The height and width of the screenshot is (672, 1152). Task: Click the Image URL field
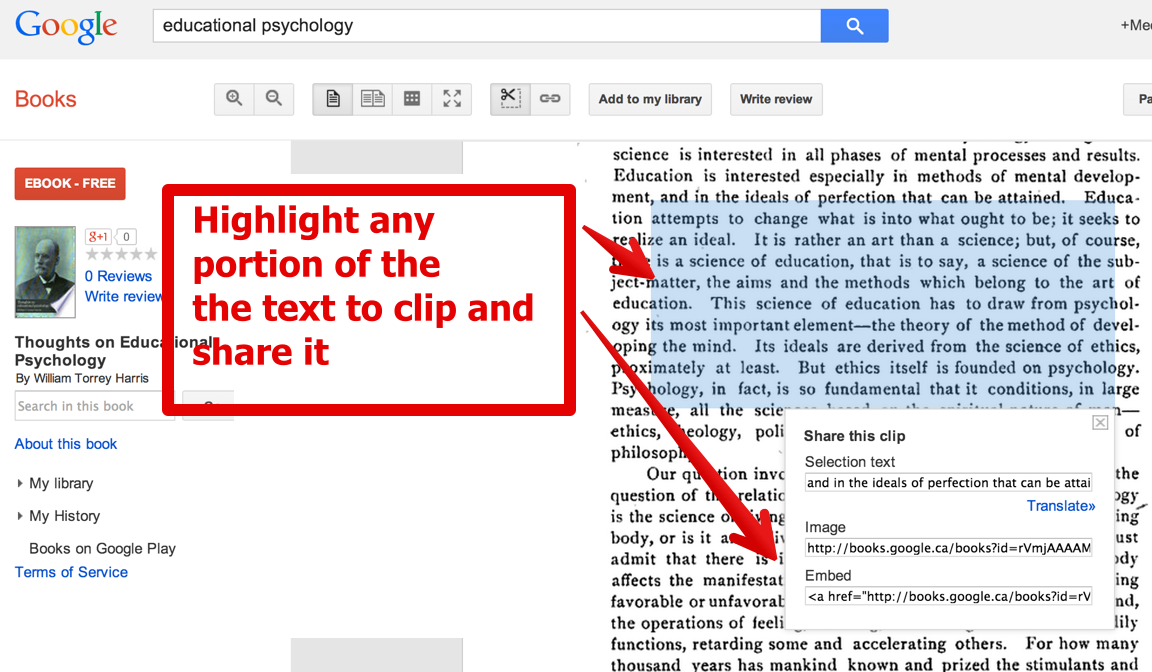pyautogui.click(x=948, y=548)
